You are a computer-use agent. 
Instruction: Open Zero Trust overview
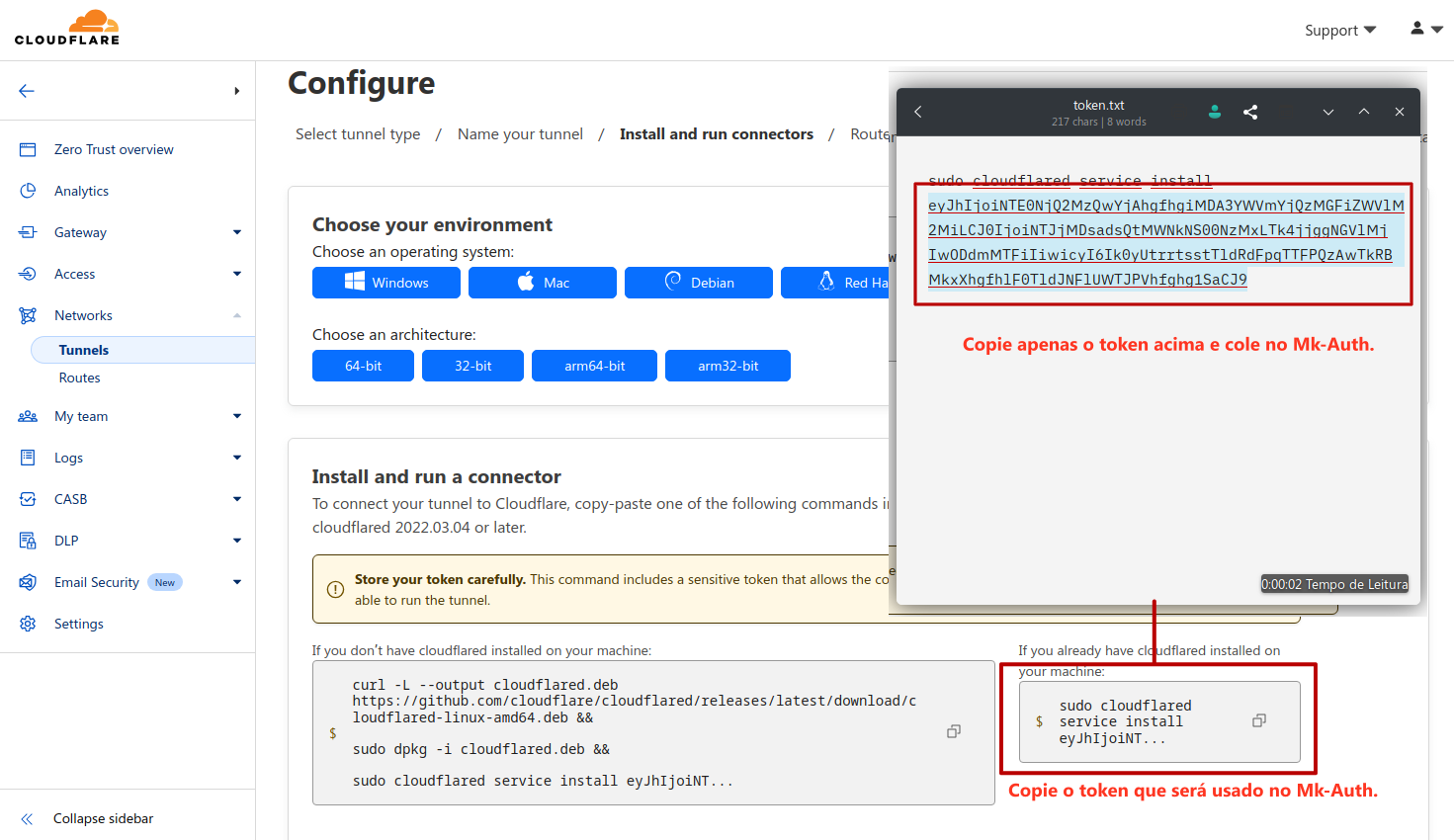click(114, 149)
